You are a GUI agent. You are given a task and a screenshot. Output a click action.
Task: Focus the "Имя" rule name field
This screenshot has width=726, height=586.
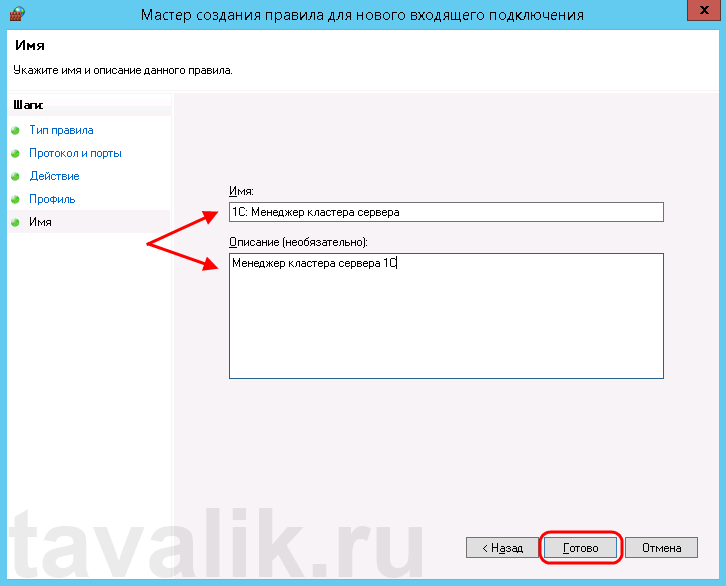tap(446, 212)
